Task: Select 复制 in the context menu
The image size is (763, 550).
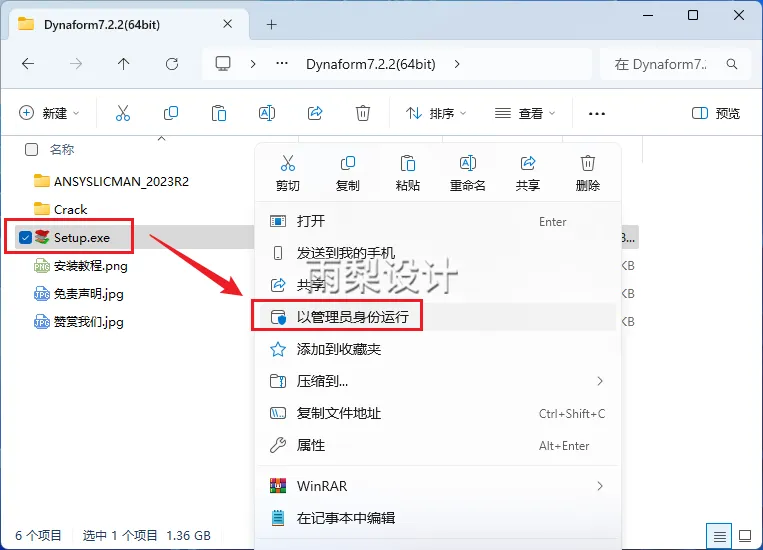Action: (347, 173)
